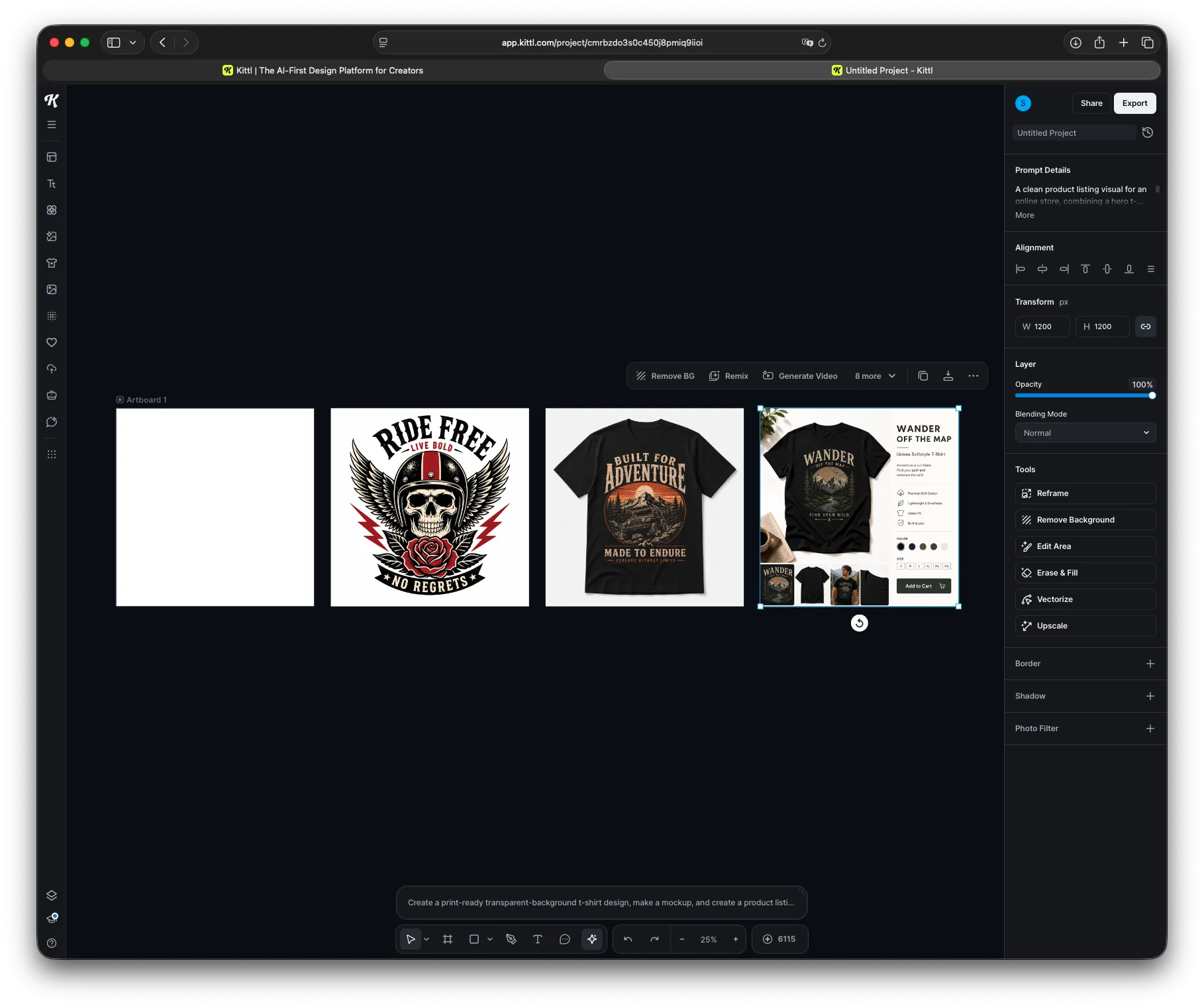The width and height of the screenshot is (1204, 1008).
Task: Expand the Shadow section
Action: (x=1150, y=696)
